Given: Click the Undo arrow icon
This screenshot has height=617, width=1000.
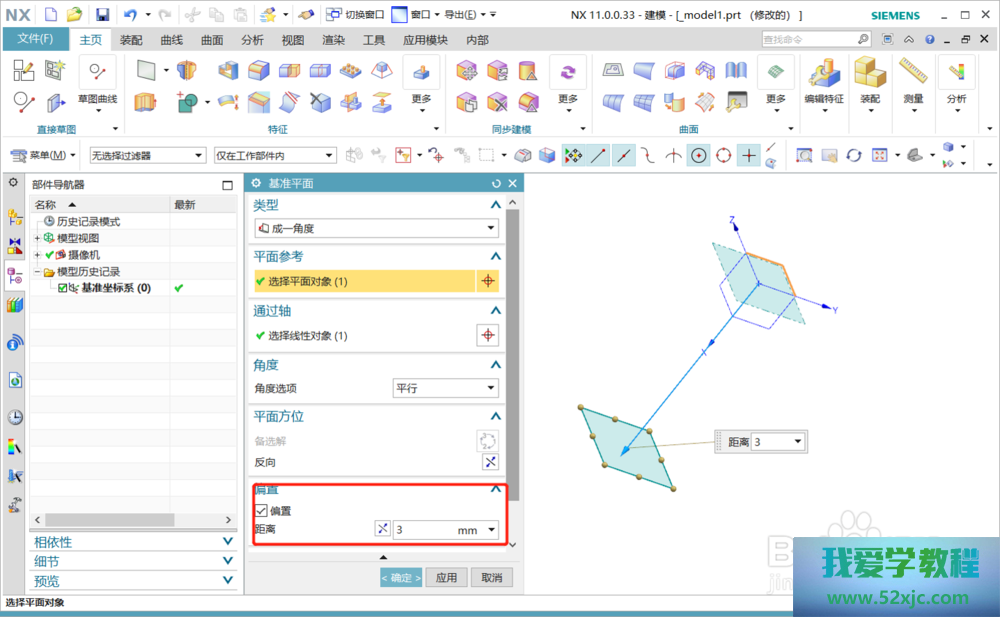Looking at the screenshot, I should point(130,15).
